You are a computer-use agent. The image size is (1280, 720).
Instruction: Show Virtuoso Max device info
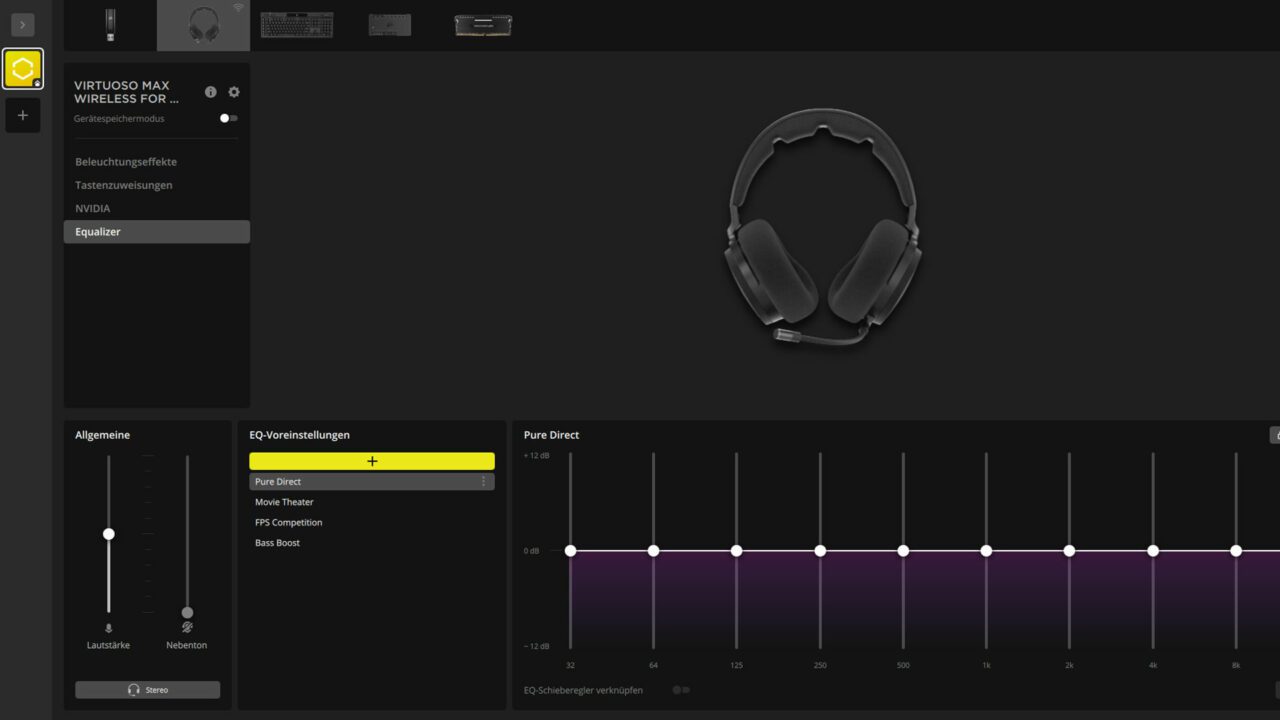coord(210,92)
